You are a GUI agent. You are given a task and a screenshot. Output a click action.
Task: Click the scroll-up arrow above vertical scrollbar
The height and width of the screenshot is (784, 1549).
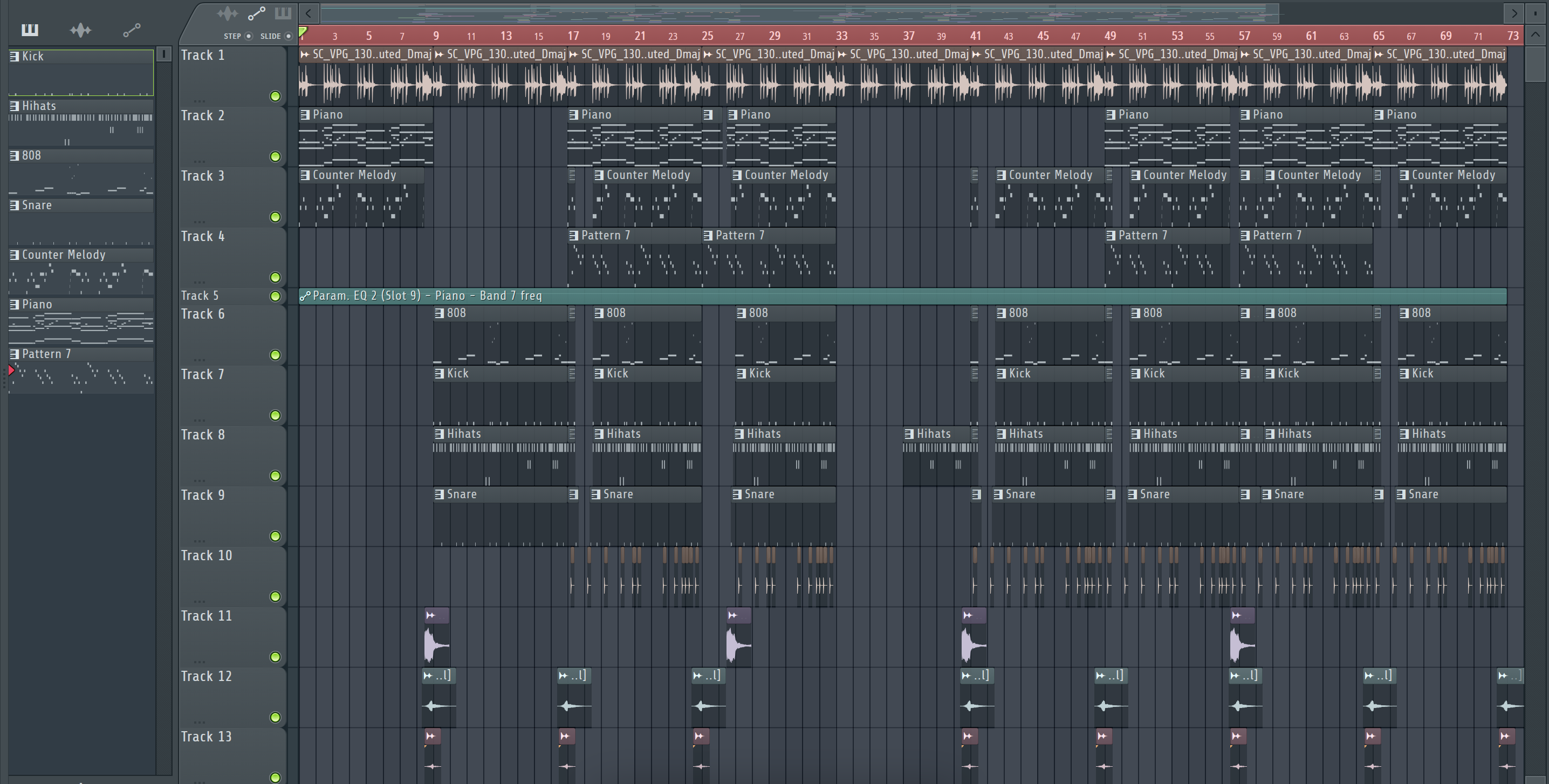point(1535,35)
